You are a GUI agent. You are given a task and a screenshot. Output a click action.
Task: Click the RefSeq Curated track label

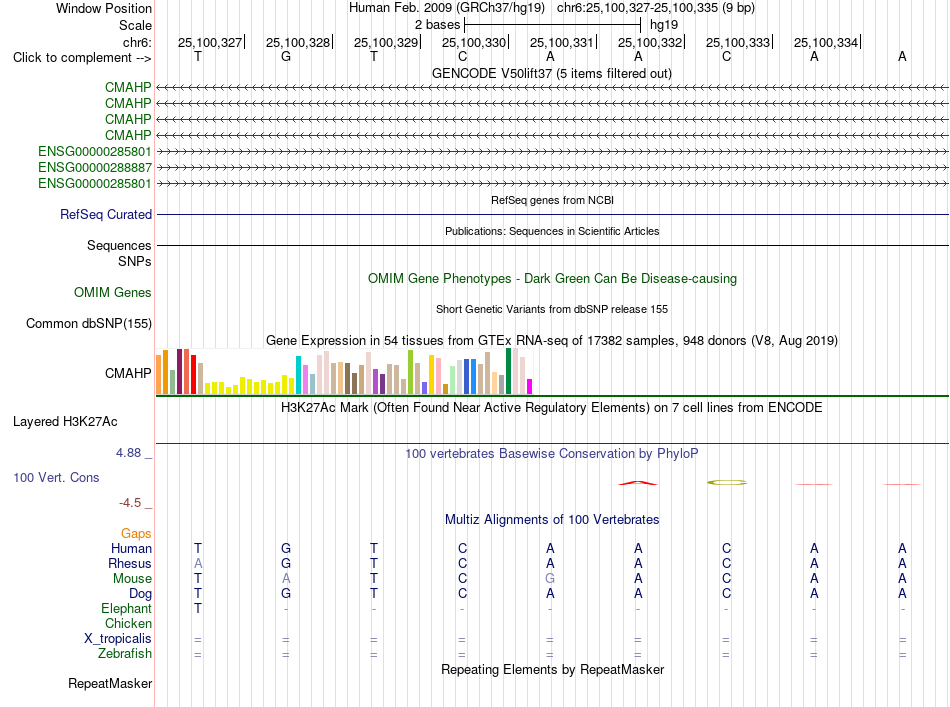point(106,214)
